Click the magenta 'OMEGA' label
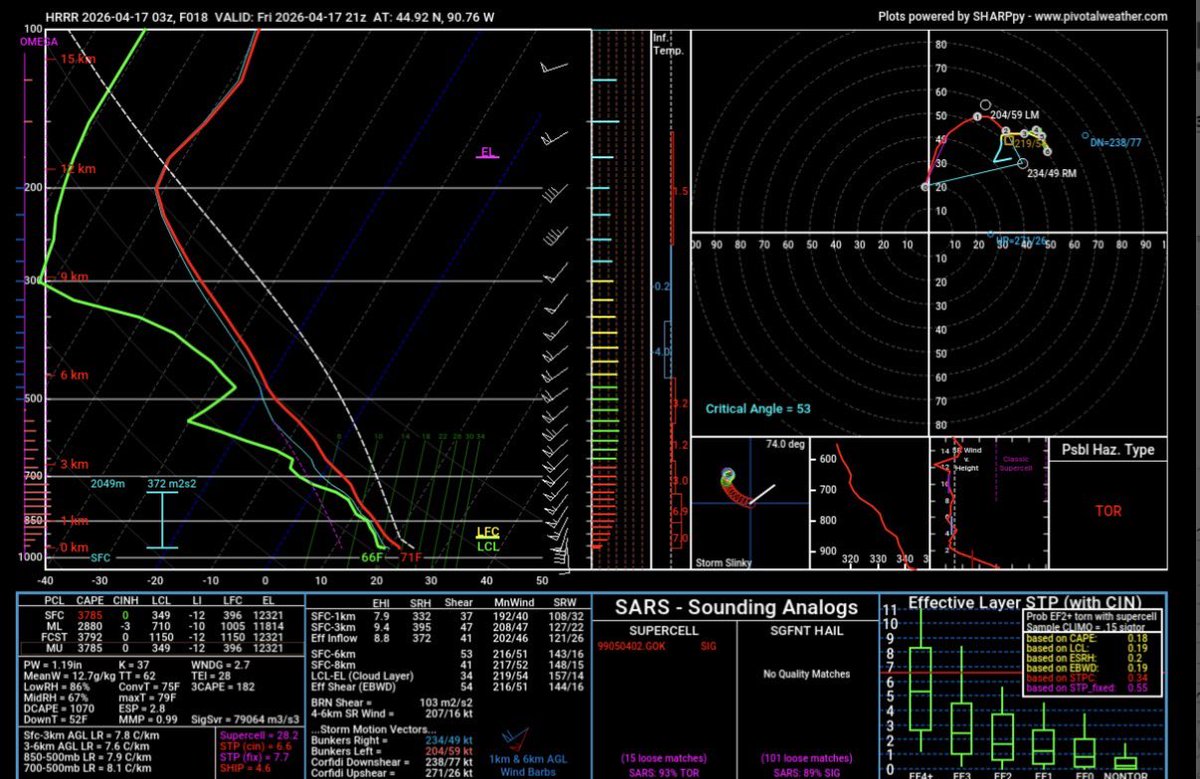This screenshot has height=779, width=1200. (38, 42)
